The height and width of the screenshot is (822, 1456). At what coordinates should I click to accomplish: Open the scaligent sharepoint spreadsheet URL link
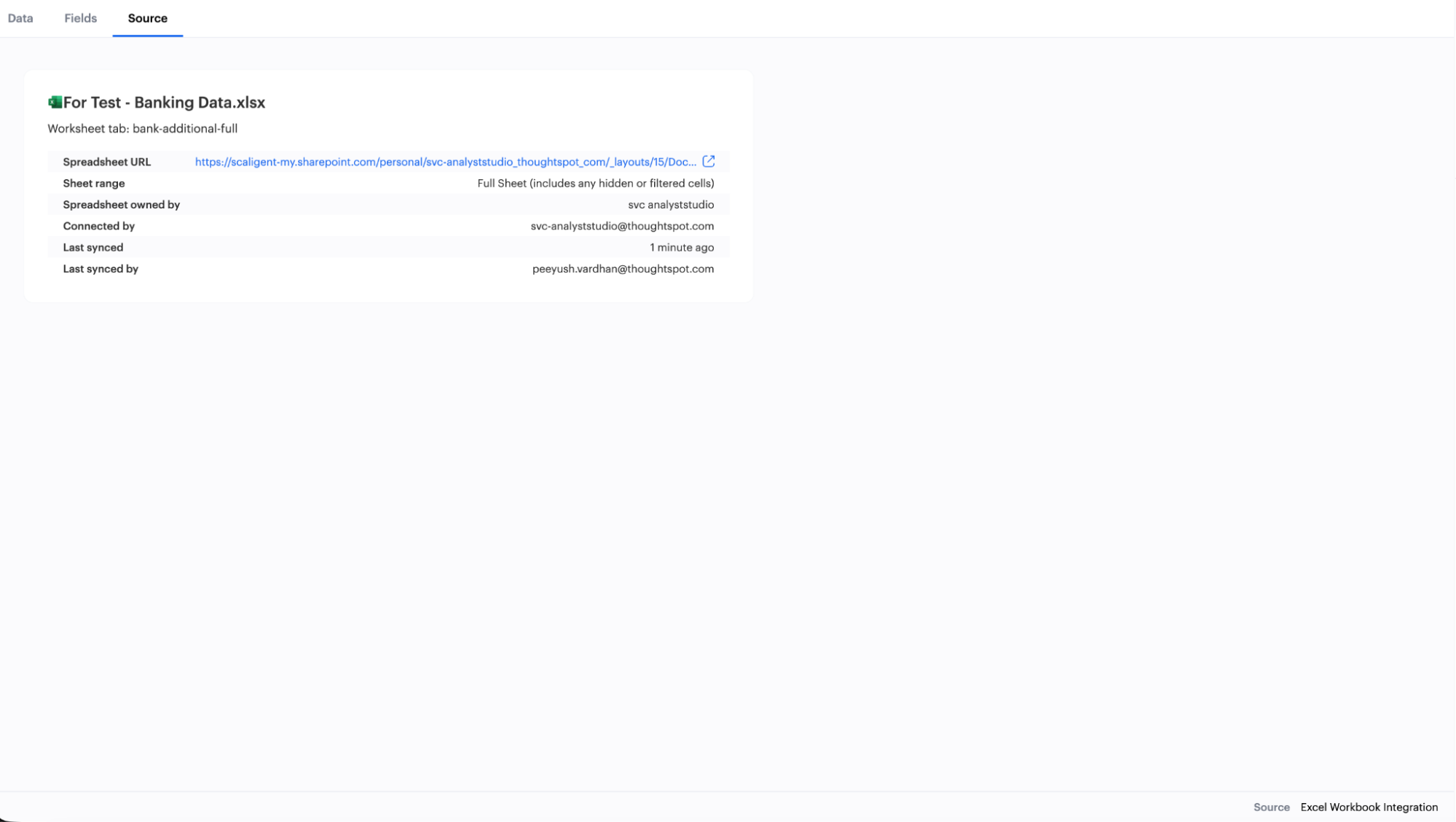pos(445,162)
